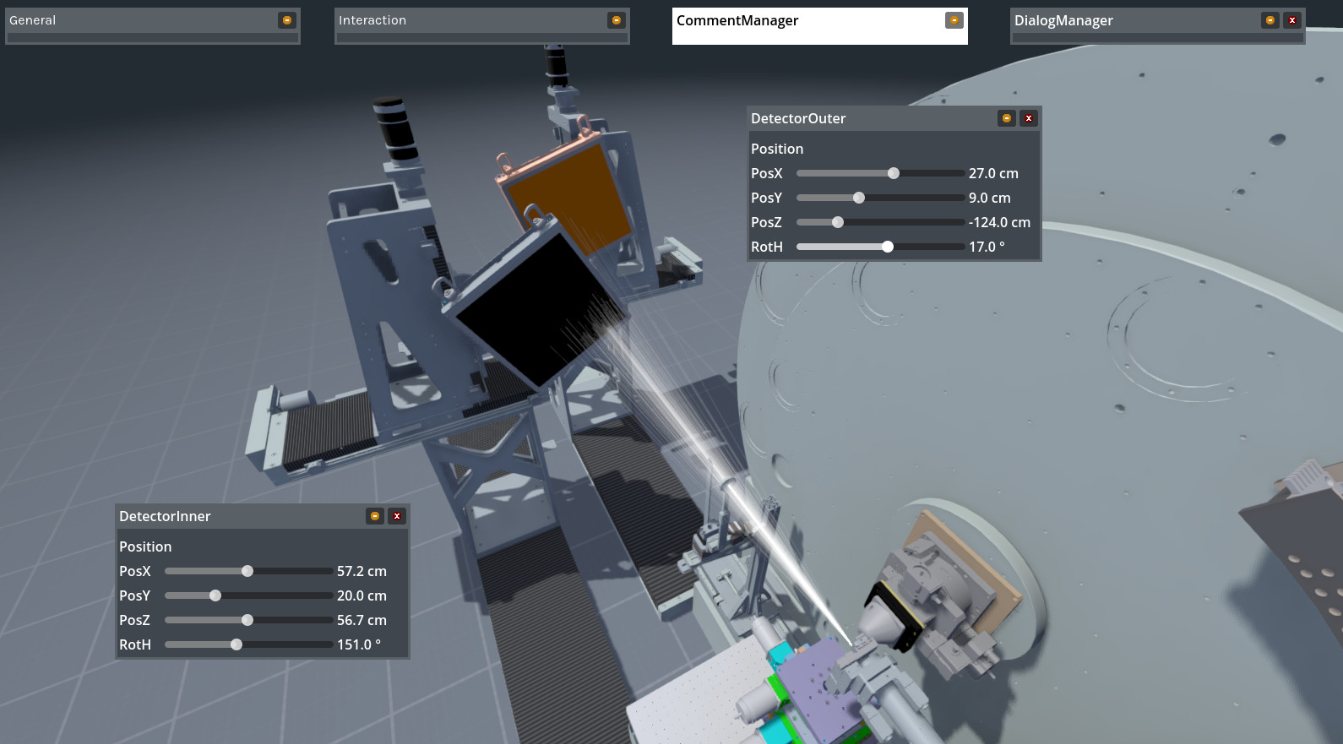Collapse the General panel with its orange button
Image resolution: width=1343 pixels, height=744 pixels.
(287, 20)
